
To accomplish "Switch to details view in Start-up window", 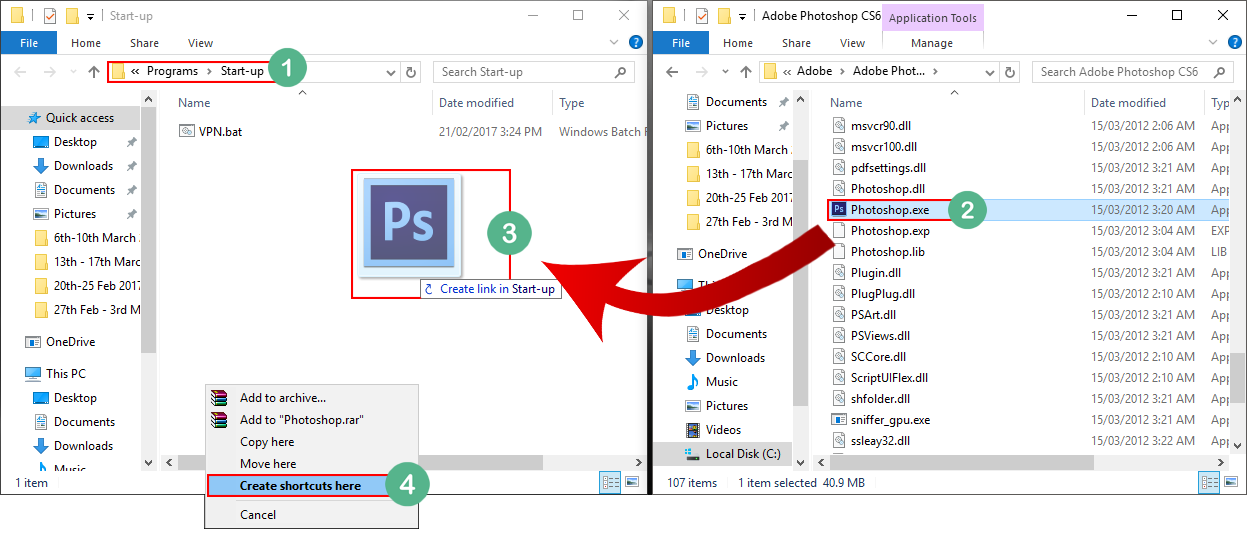I will click(610, 482).
